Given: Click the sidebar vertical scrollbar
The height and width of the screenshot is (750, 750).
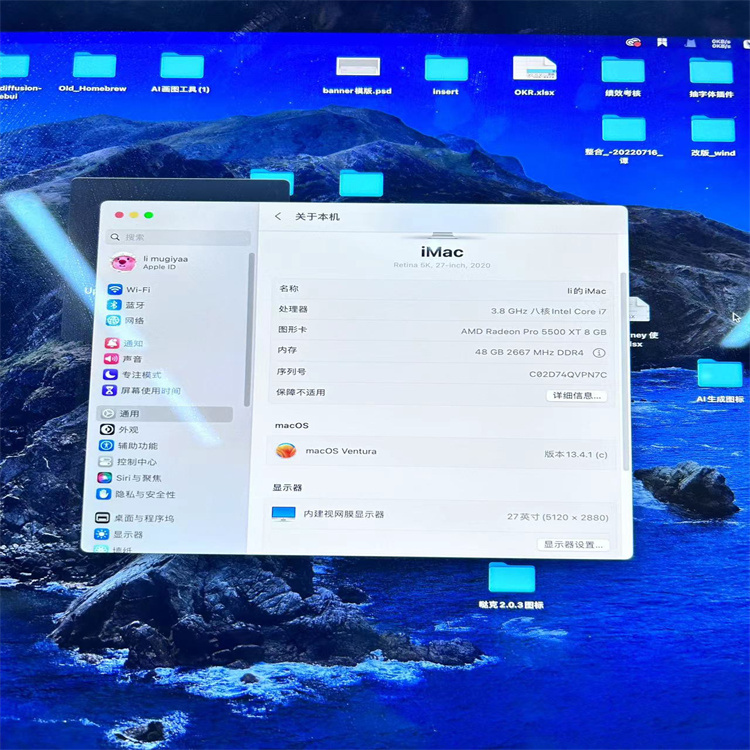Looking at the screenshot, I should click(249, 330).
